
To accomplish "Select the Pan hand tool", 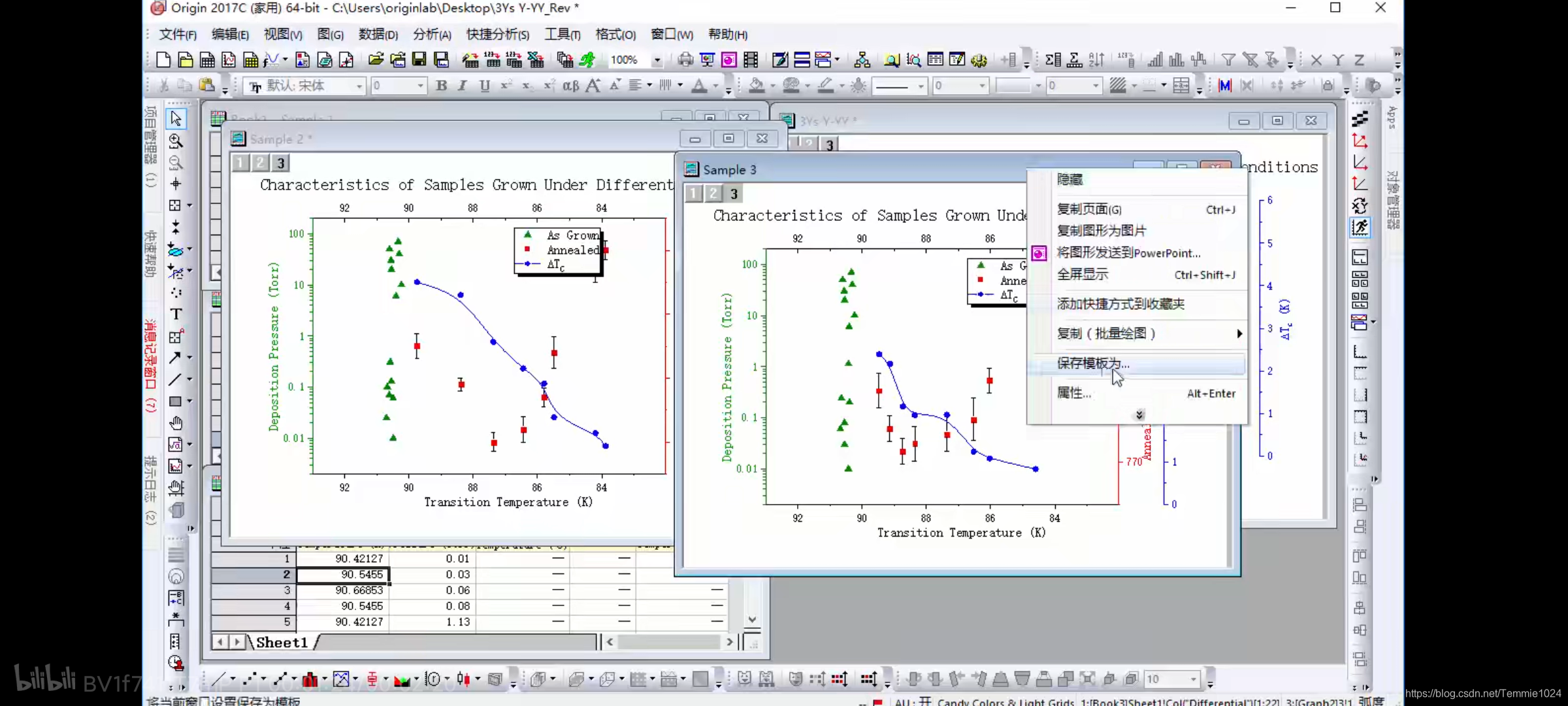I will point(175,423).
